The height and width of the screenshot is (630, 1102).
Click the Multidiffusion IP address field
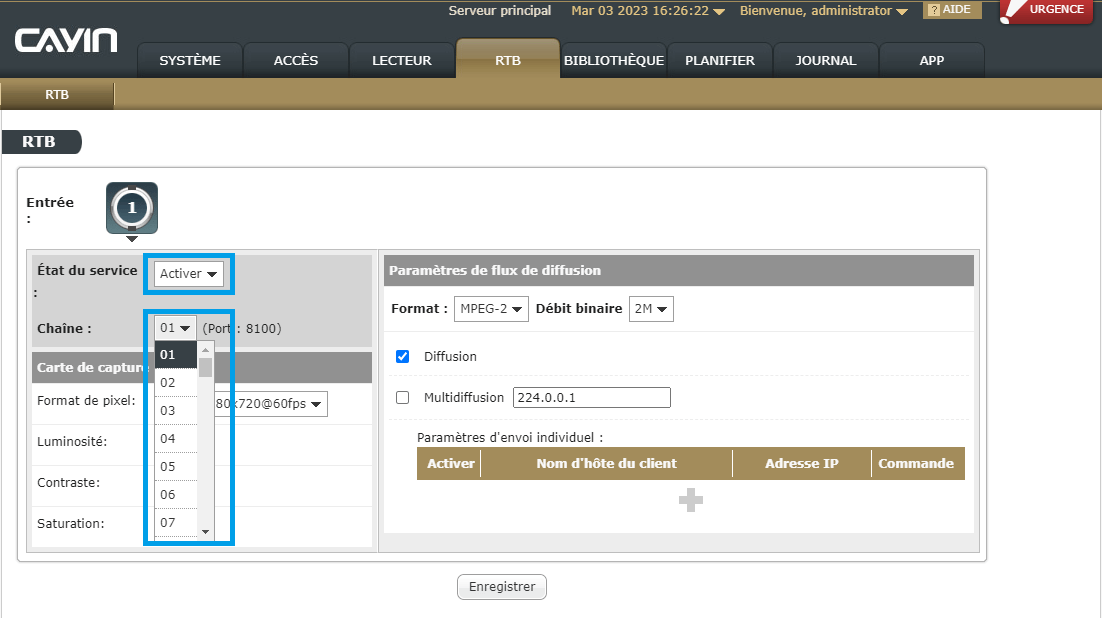591,398
